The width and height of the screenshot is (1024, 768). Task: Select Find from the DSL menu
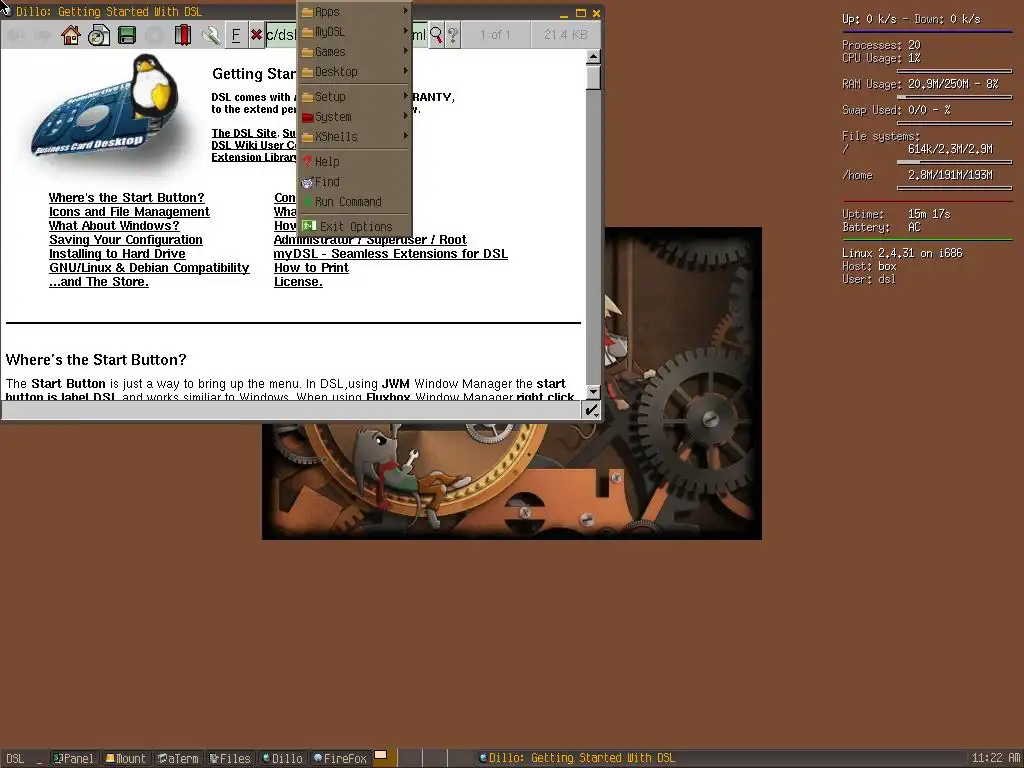point(355,182)
